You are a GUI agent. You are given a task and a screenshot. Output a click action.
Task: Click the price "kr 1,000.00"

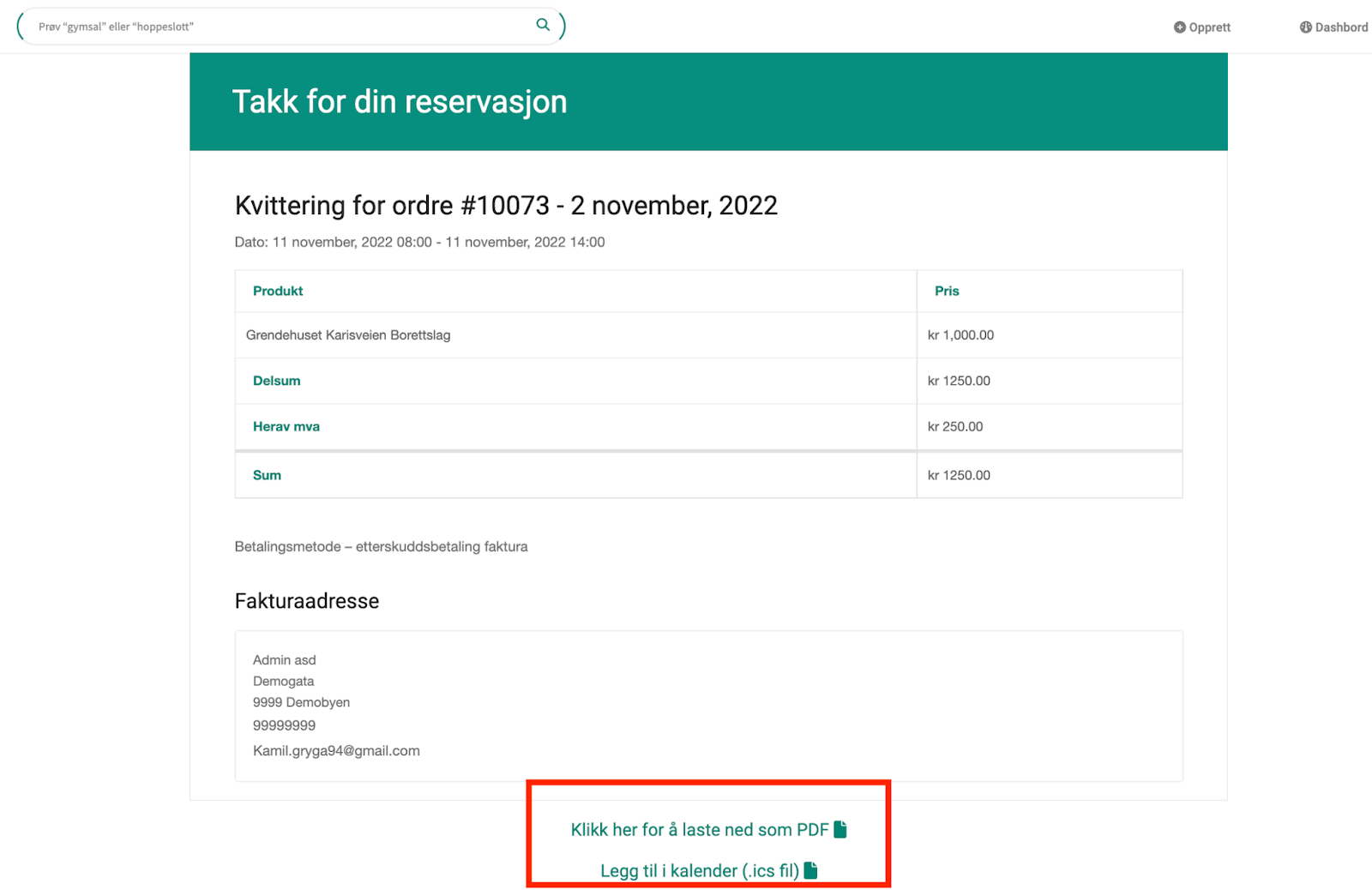960,335
